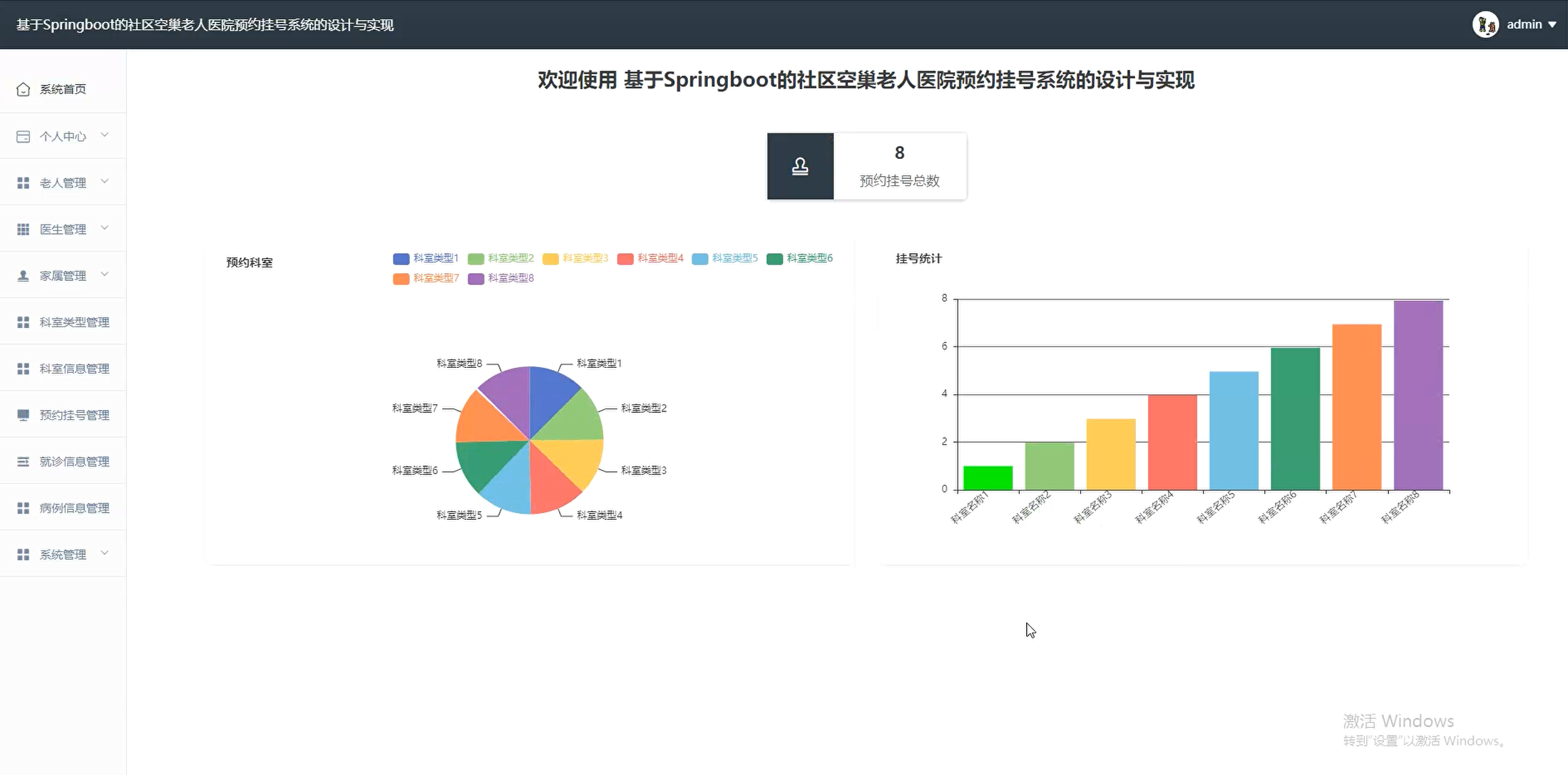Toggle 科室类型7 legend item

(426, 278)
